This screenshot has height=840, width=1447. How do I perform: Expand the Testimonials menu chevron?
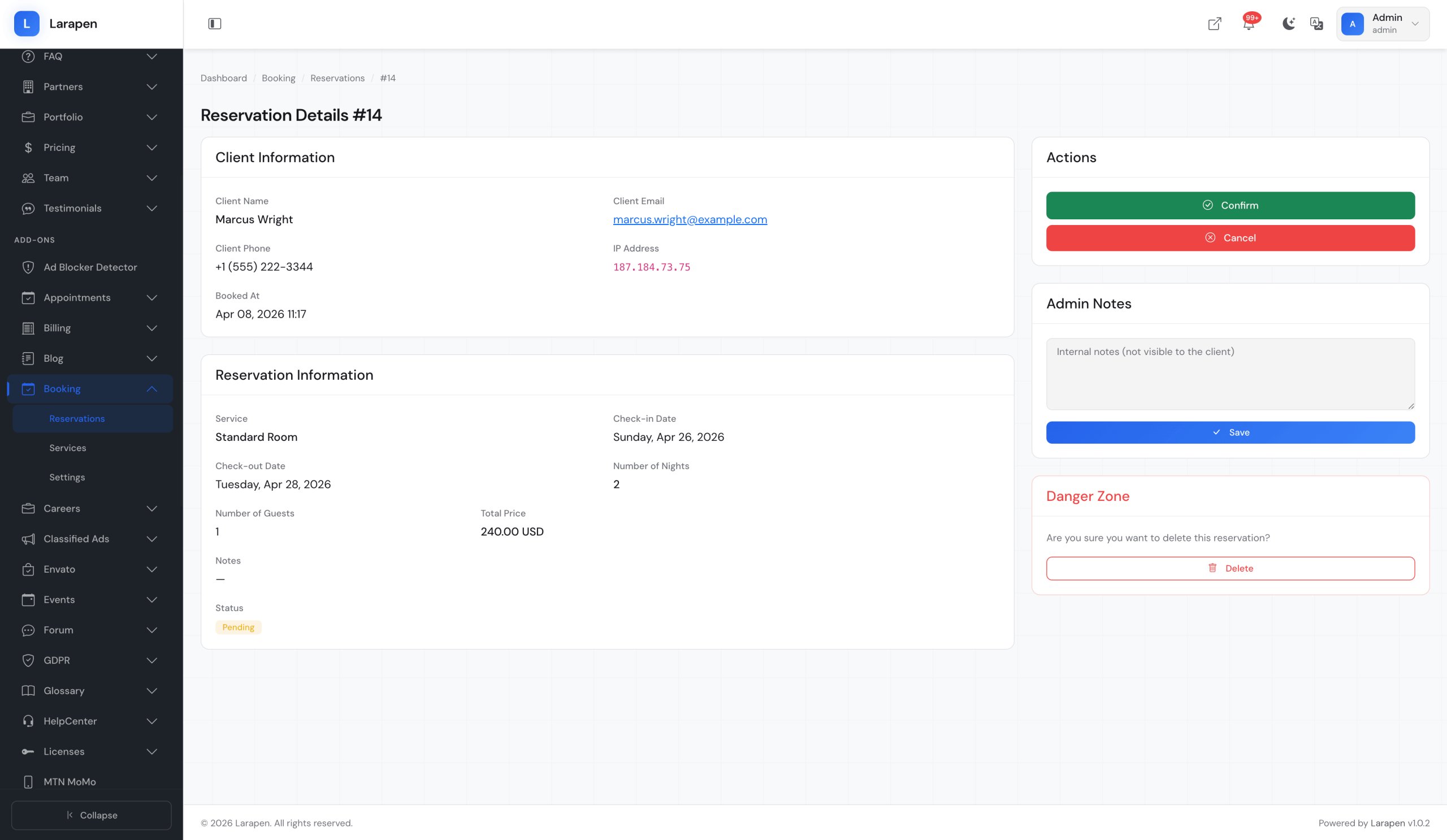151,209
